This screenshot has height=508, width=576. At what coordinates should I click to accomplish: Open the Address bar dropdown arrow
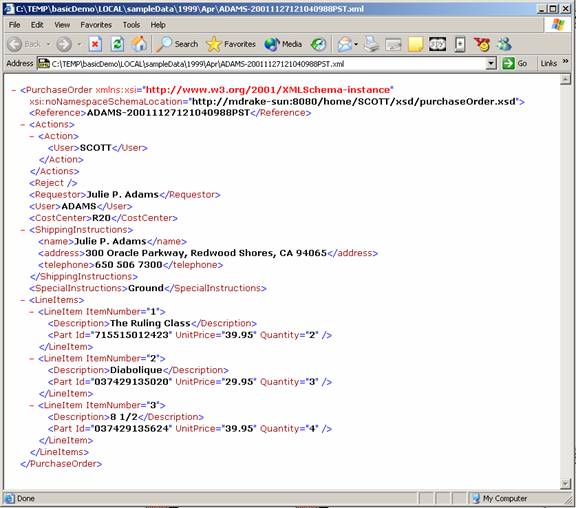pyautogui.click(x=491, y=64)
